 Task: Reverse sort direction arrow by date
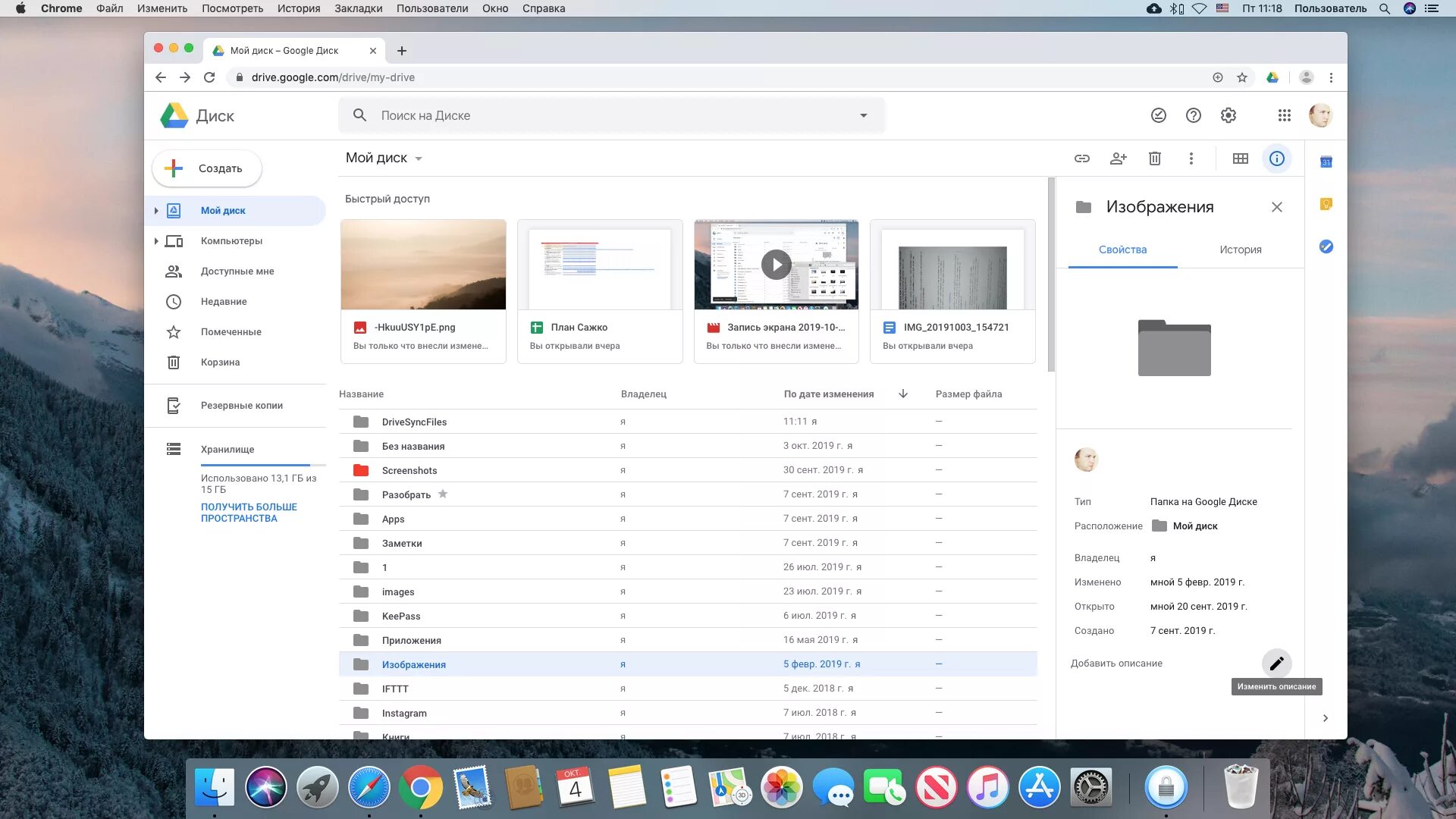point(903,394)
